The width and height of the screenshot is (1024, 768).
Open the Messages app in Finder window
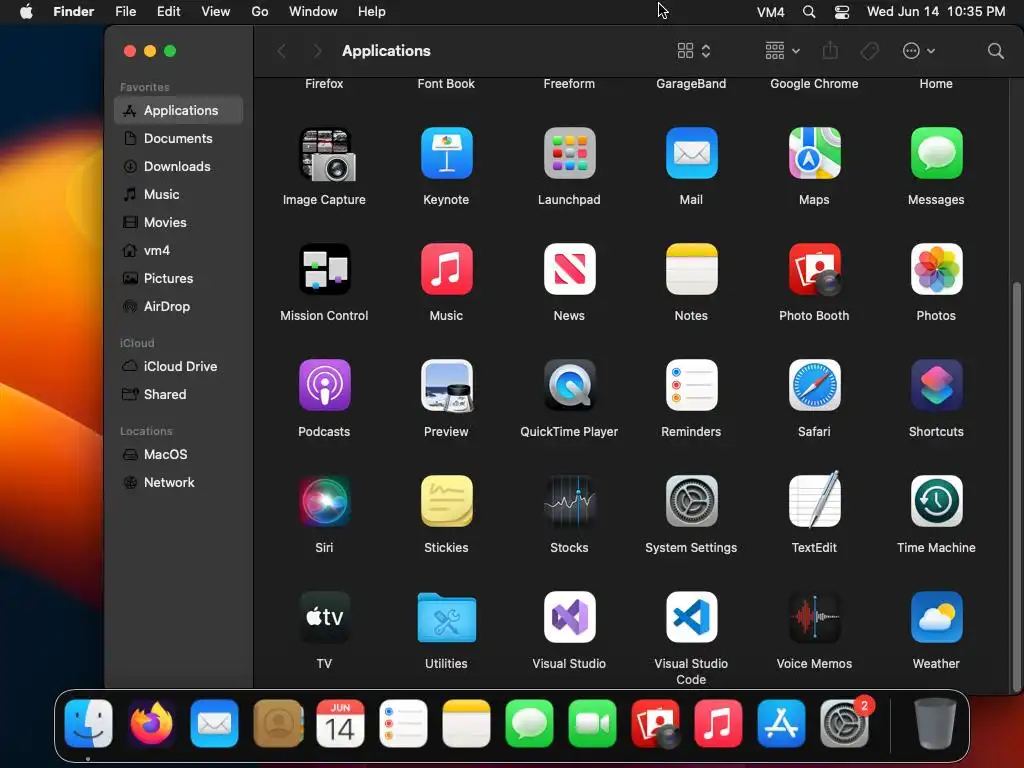coord(936,153)
